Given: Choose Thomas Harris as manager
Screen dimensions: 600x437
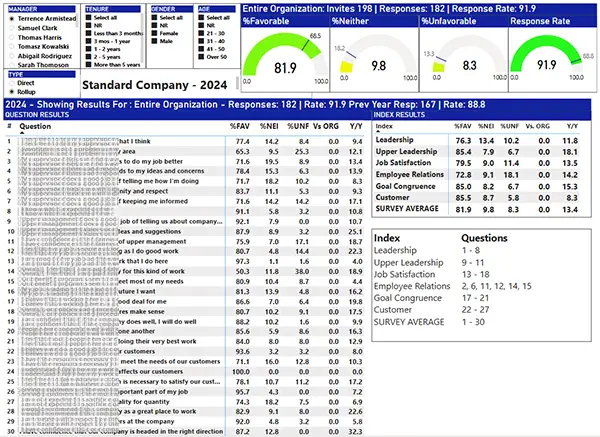Looking at the screenshot, I should point(13,37).
